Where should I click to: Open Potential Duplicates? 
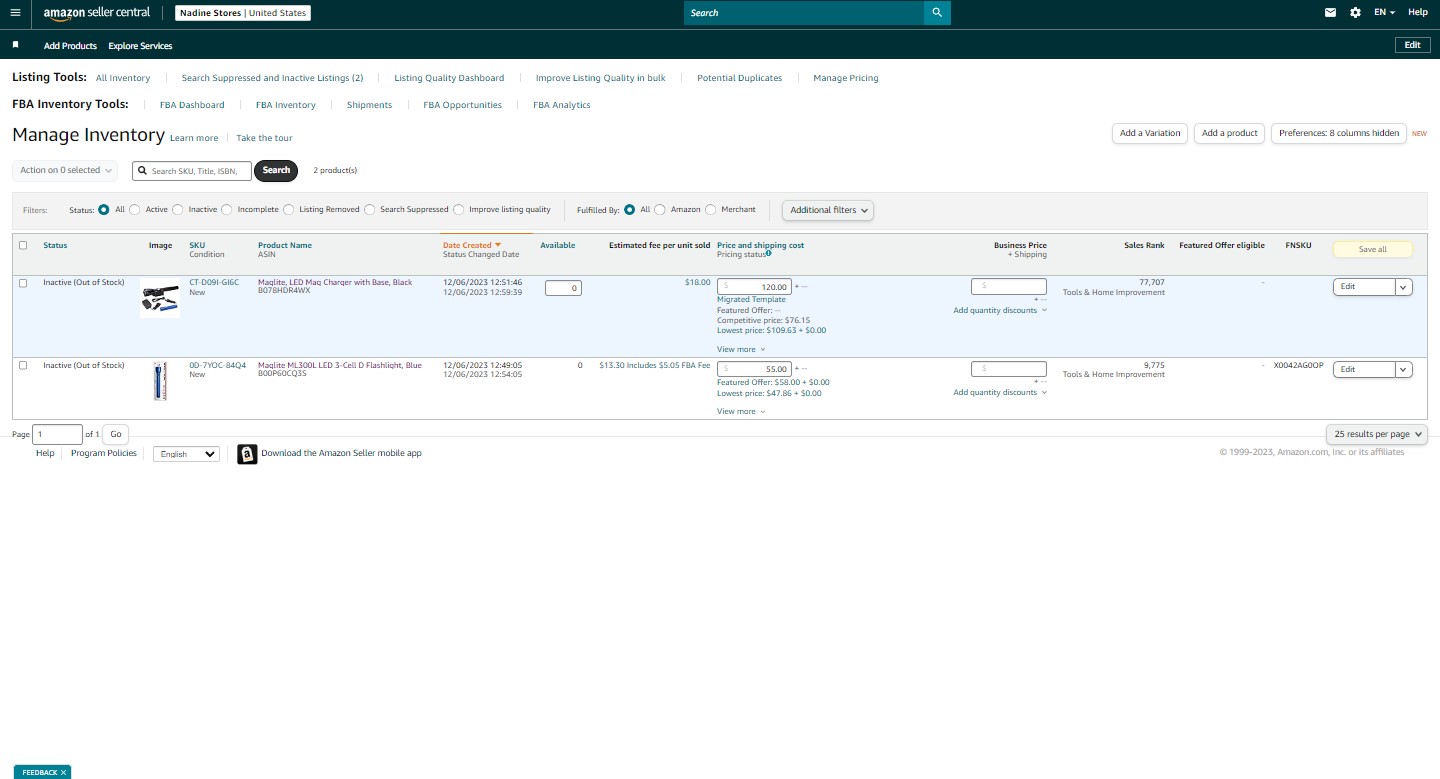click(x=739, y=78)
